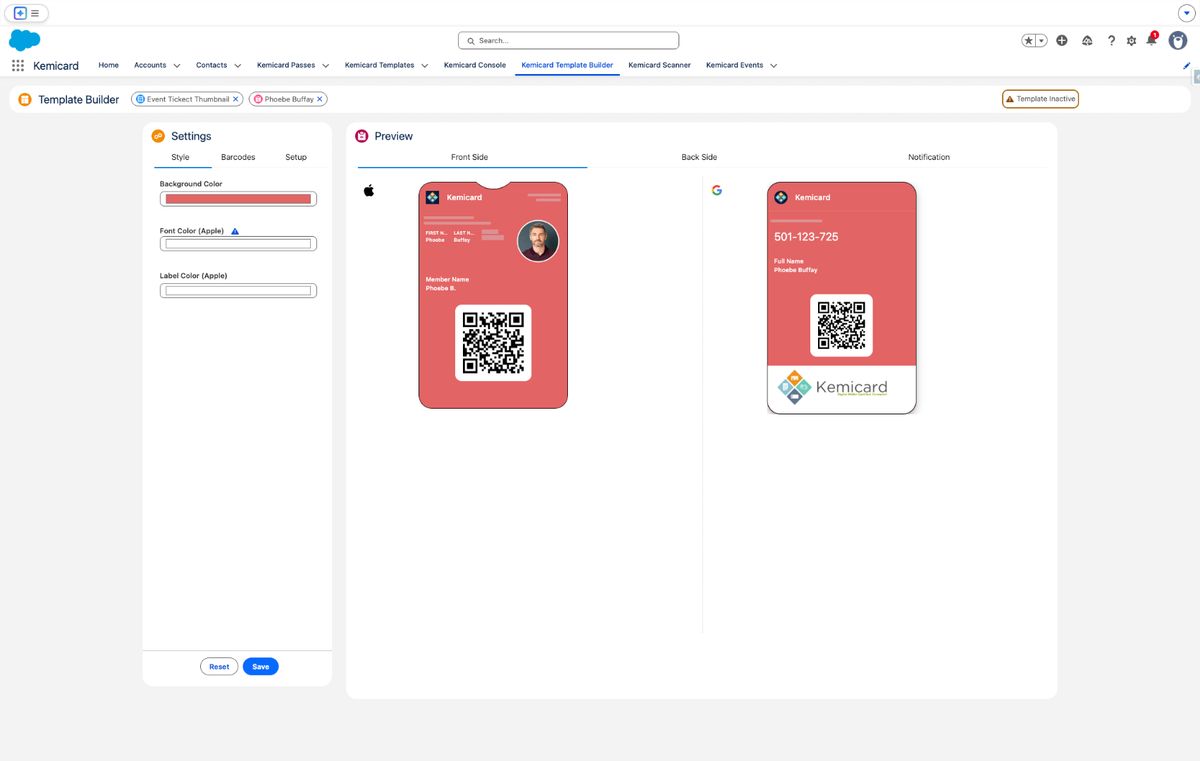This screenshot has width=1200, height=761.
Task: Expand Kemicard Templates dropdown chevron
Action: [424, 66]
